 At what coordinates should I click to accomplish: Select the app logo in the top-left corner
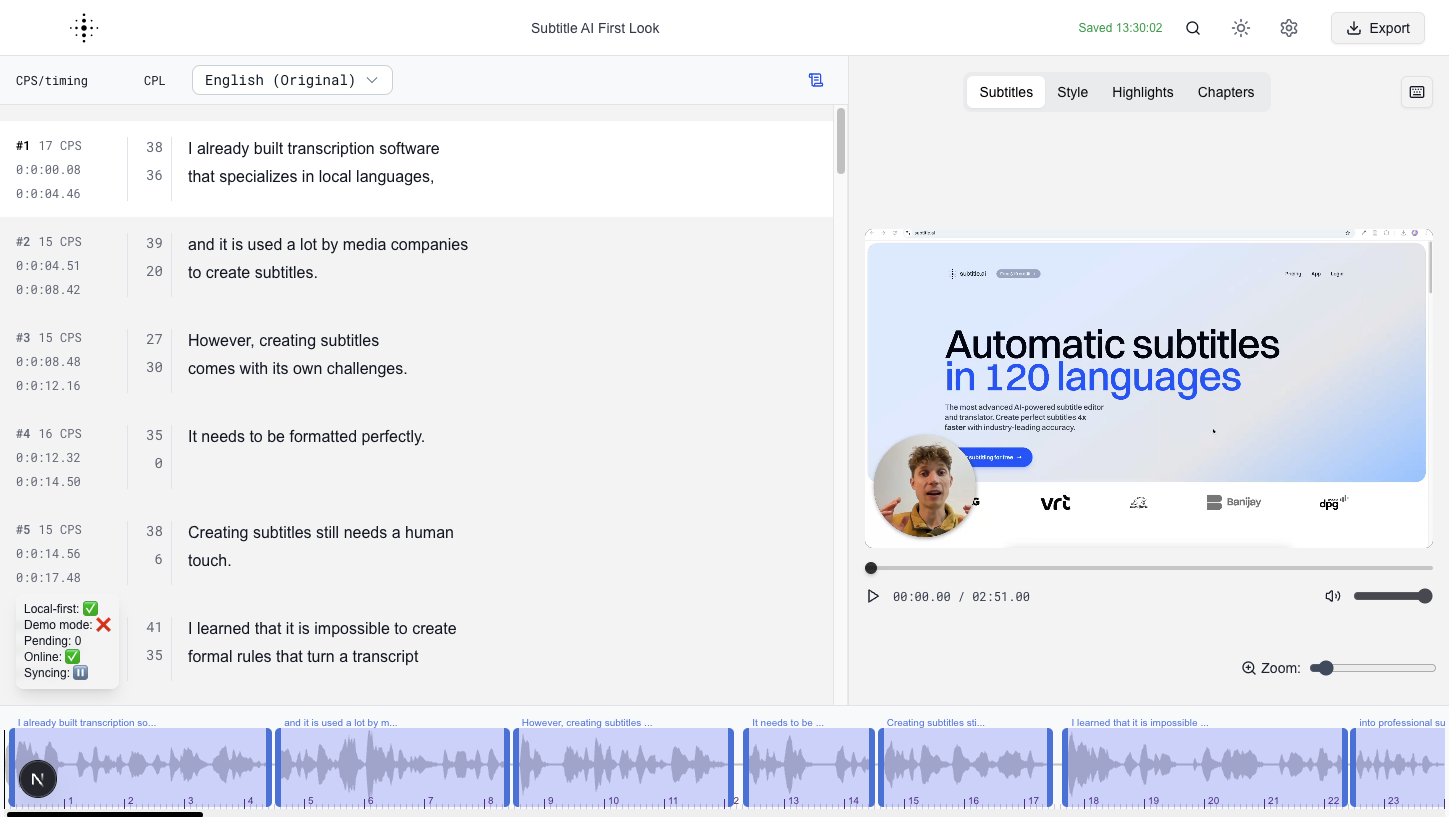point(84,27)
